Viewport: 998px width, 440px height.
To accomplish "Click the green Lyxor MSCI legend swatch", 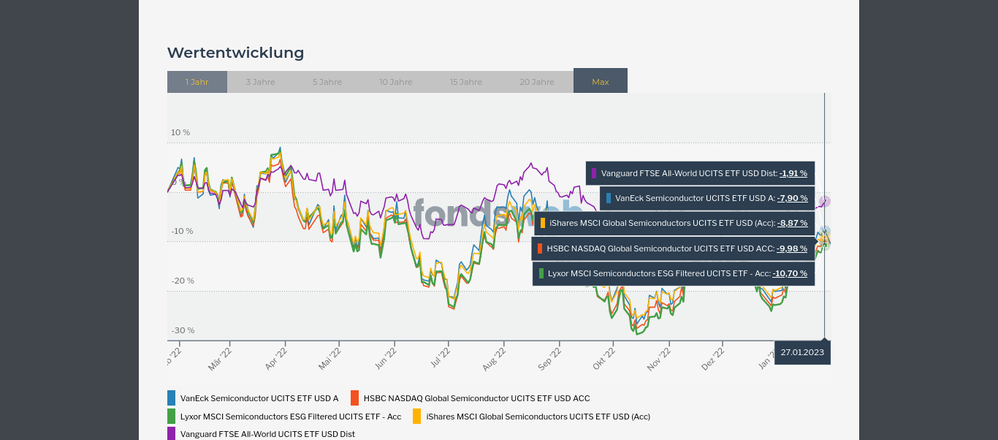I will (172, 416).
